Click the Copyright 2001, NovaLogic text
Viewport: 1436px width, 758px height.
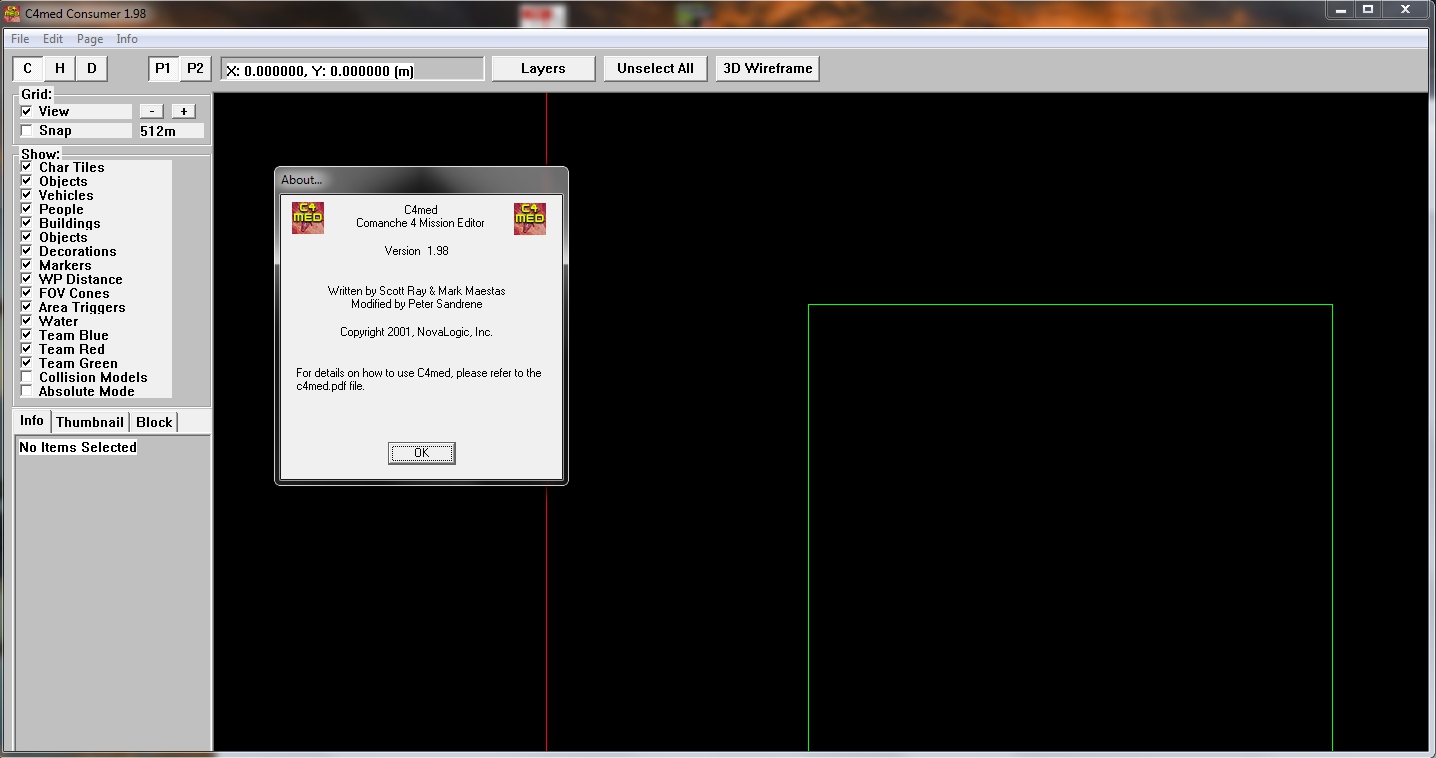[416, 332]
